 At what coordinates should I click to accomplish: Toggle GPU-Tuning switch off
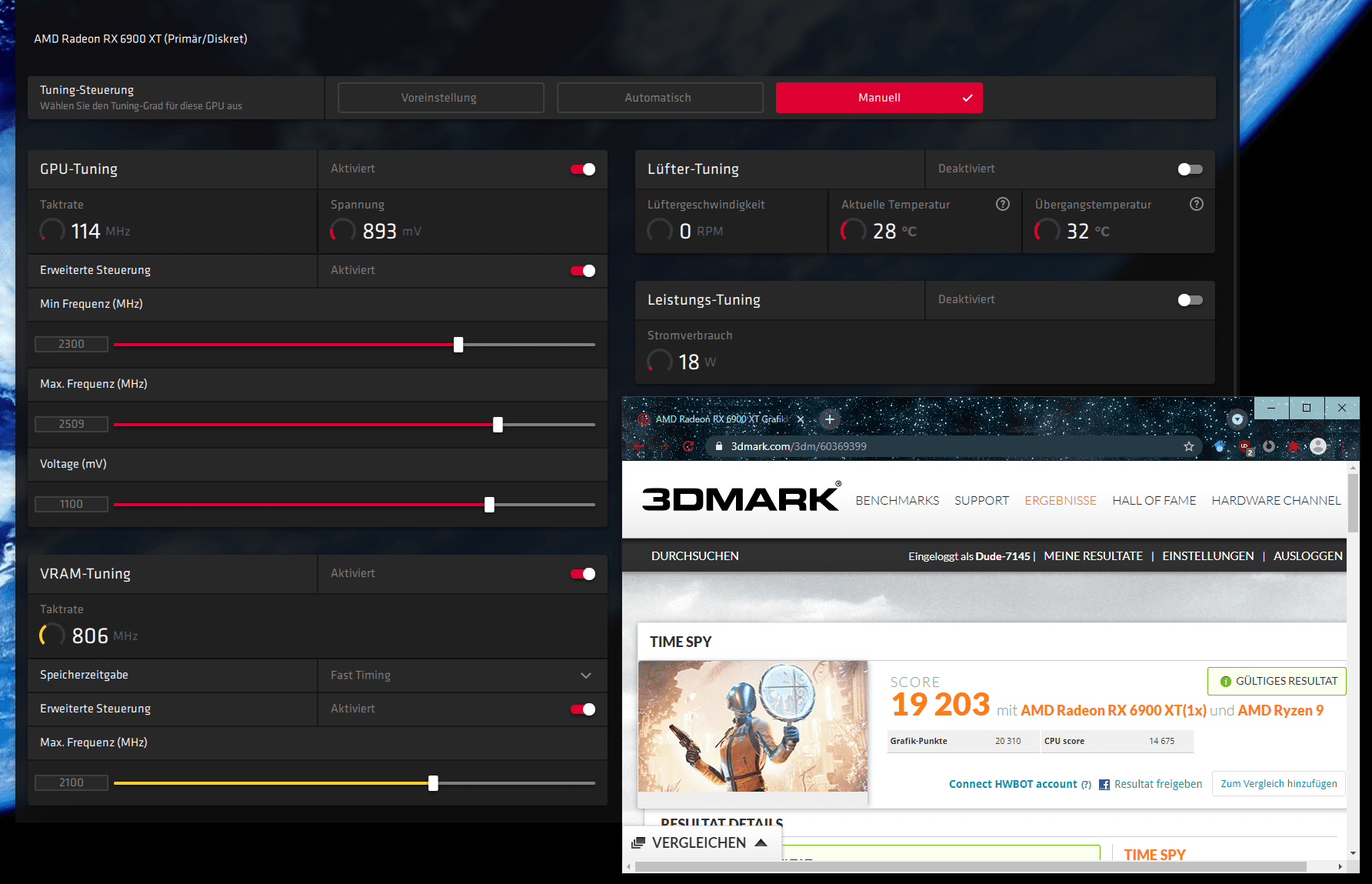point(583,169)
